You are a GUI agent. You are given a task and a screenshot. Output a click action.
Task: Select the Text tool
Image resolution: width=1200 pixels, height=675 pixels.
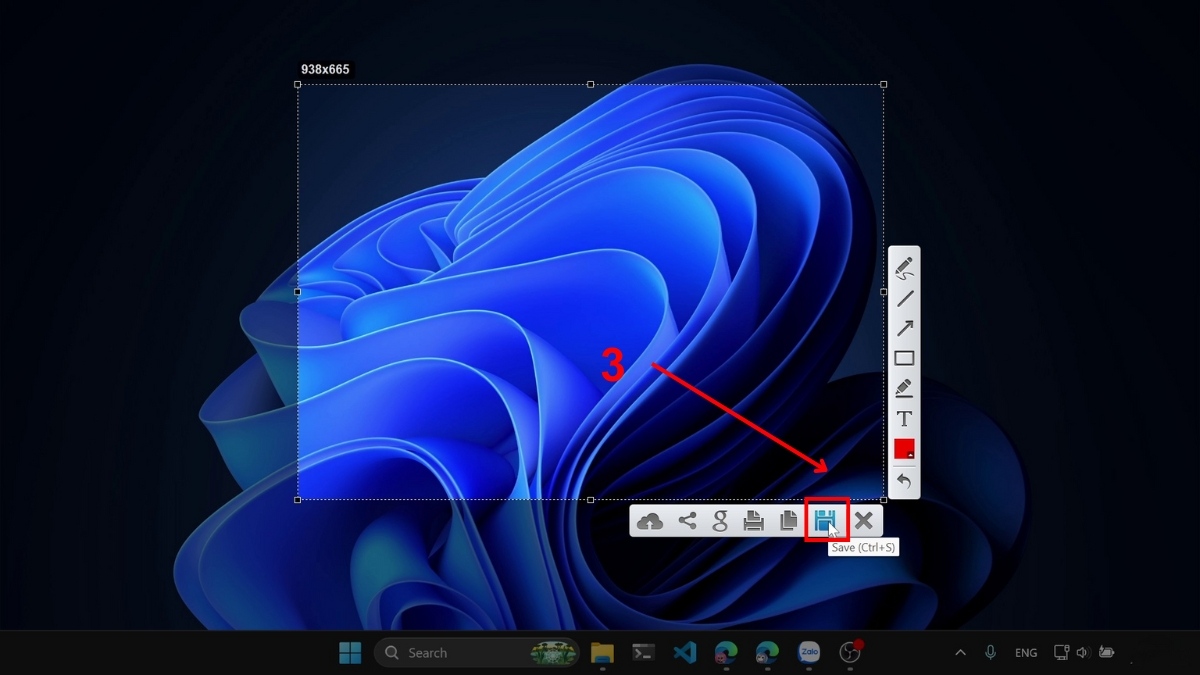coord(904,418)
